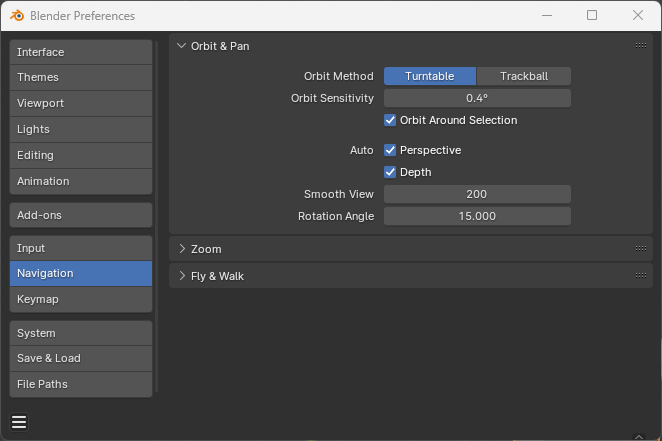Collapse the Orbit & Pan panel

click(182, 46)
